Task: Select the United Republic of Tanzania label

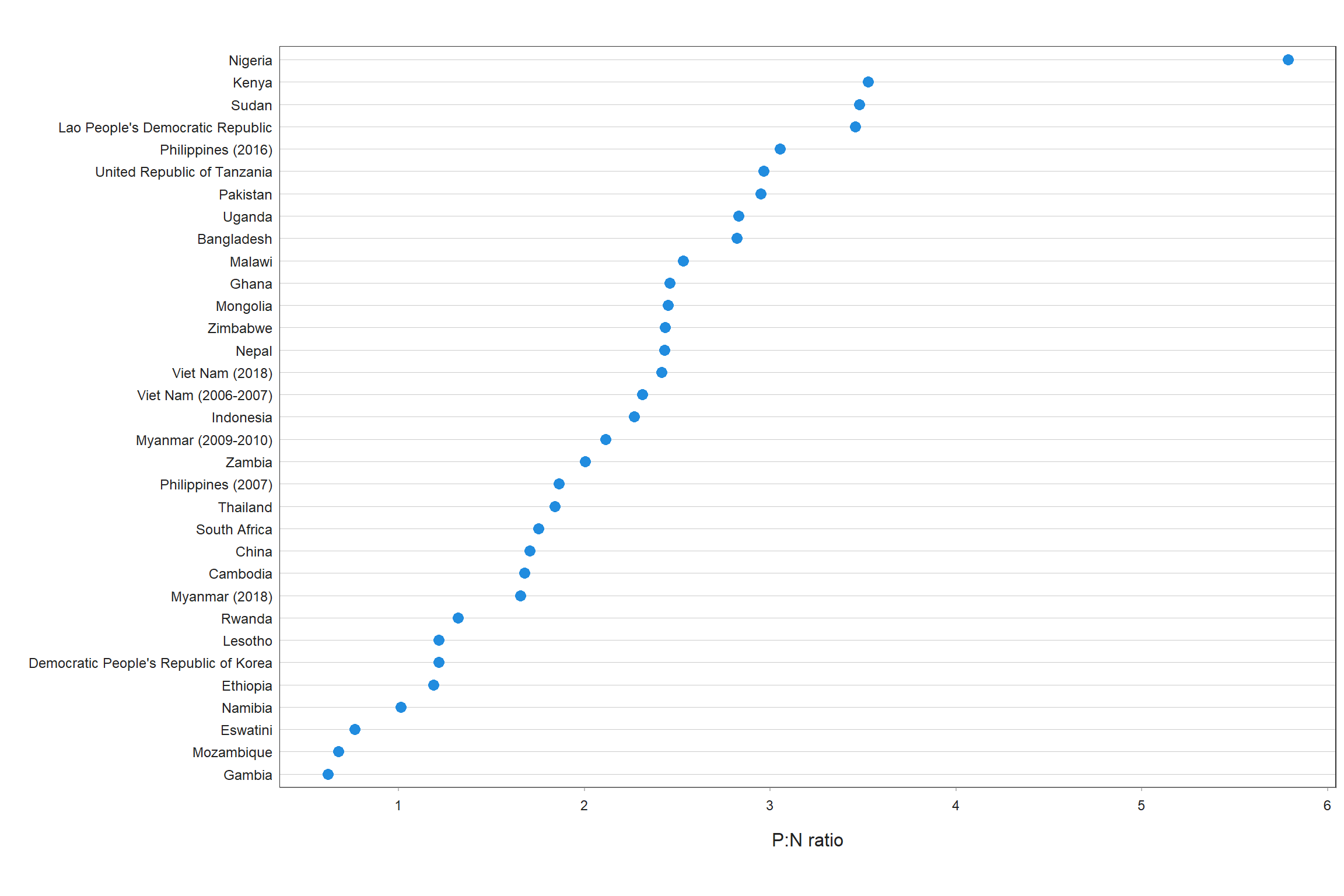Action: pyautogui.click(x=183, y=172)
